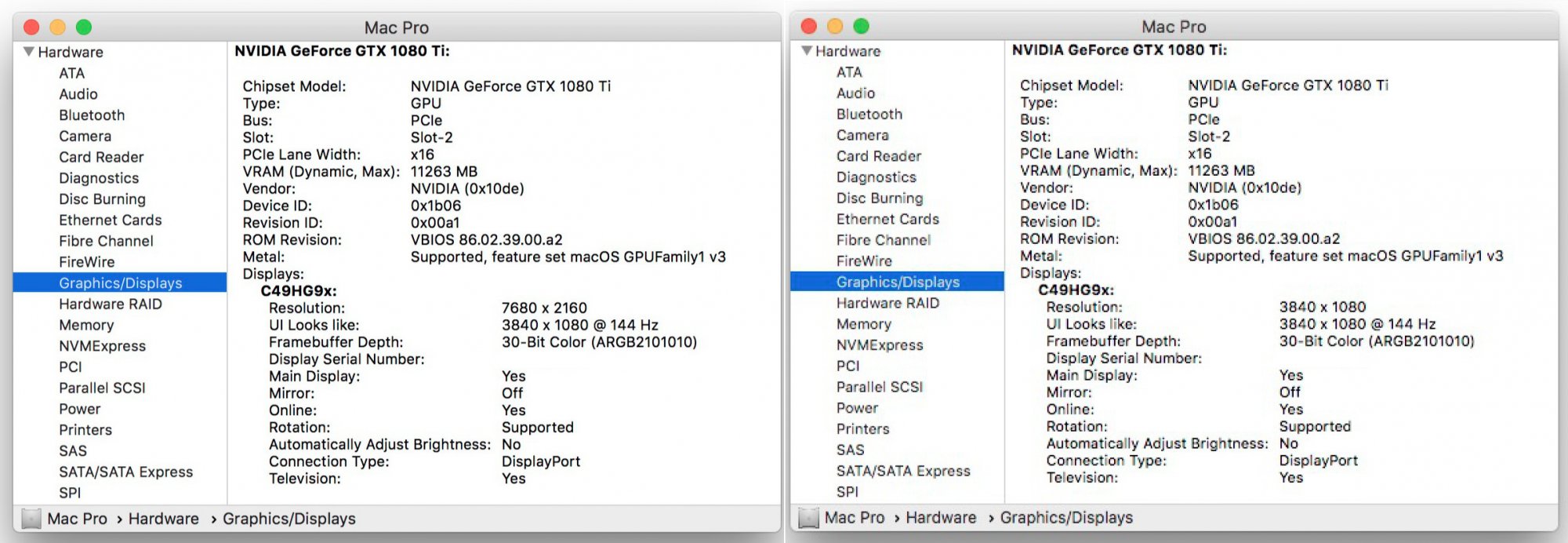View Power in left window sidebar
This screenshot has height=543, width=1568.
click(80, 409)
